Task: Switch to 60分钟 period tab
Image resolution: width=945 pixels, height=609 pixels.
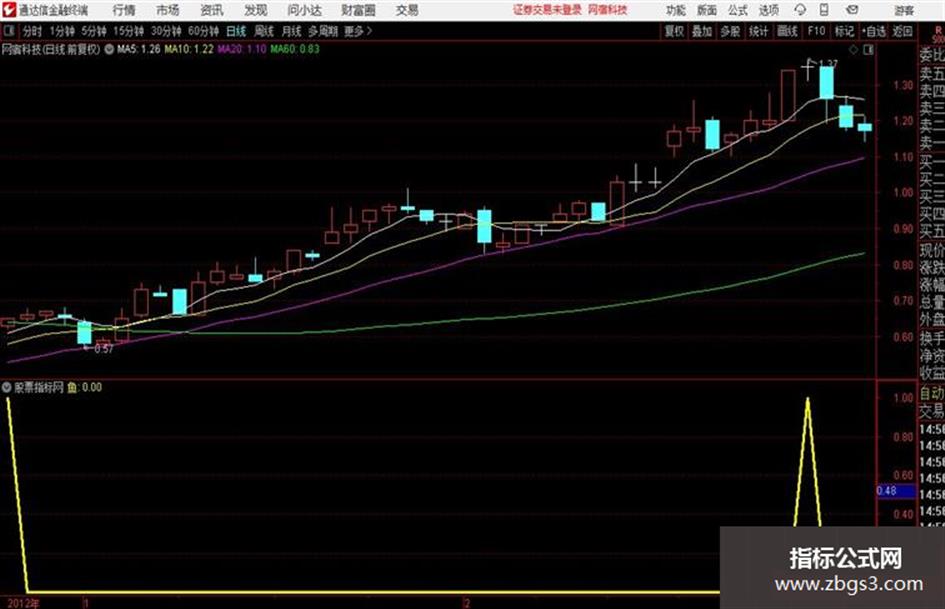Action: (x=203, y=31)
